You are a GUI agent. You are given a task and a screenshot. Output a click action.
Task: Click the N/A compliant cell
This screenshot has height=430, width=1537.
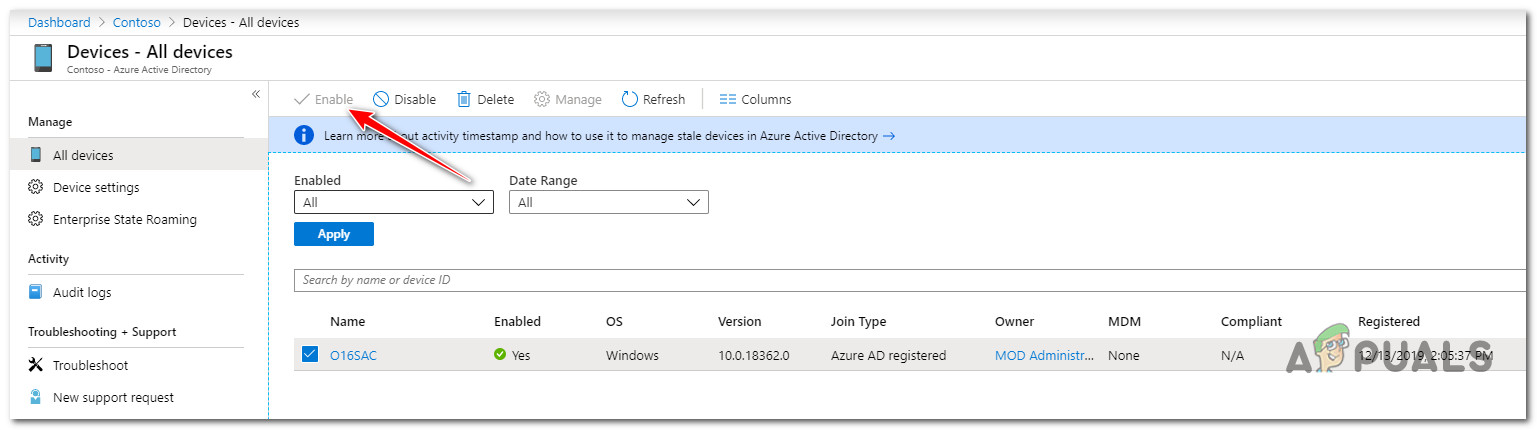(x=1233, y=355)
